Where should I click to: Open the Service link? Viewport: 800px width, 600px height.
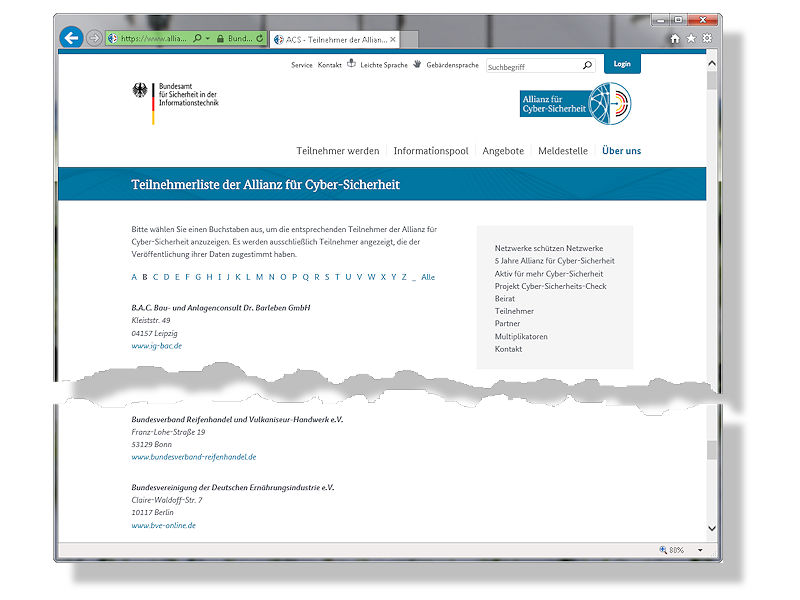302,65
